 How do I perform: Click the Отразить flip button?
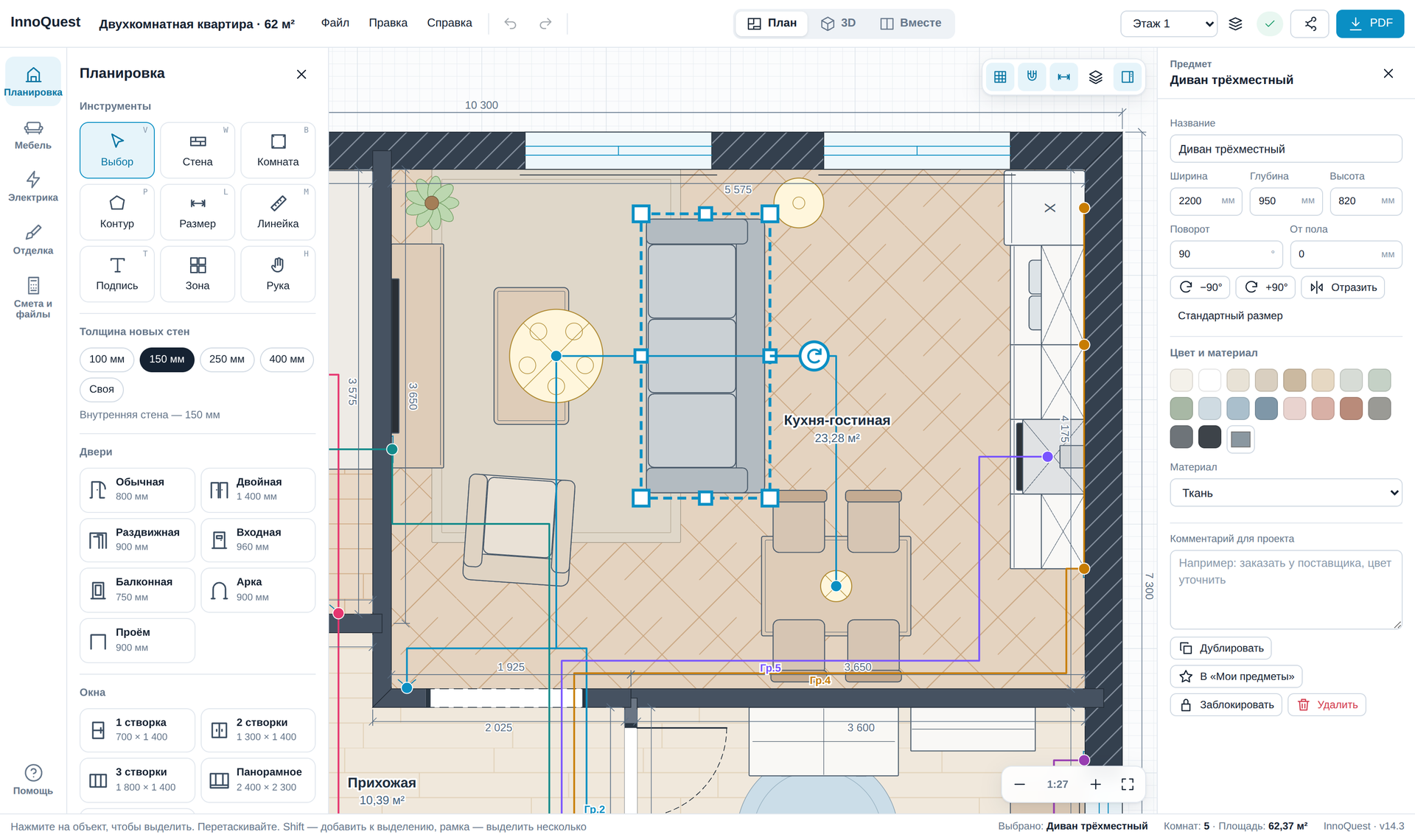[1343, 287]
